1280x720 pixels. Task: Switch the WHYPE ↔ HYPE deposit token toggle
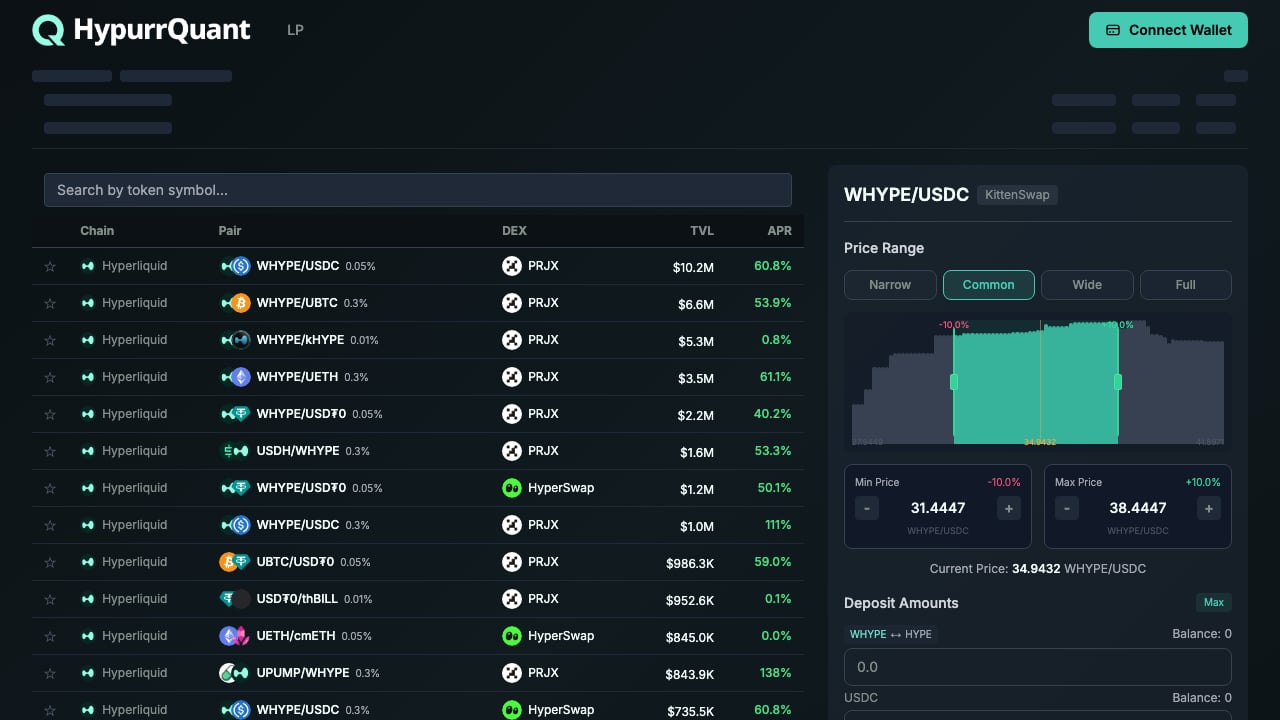pyautogui.click(x=891, y=634)
